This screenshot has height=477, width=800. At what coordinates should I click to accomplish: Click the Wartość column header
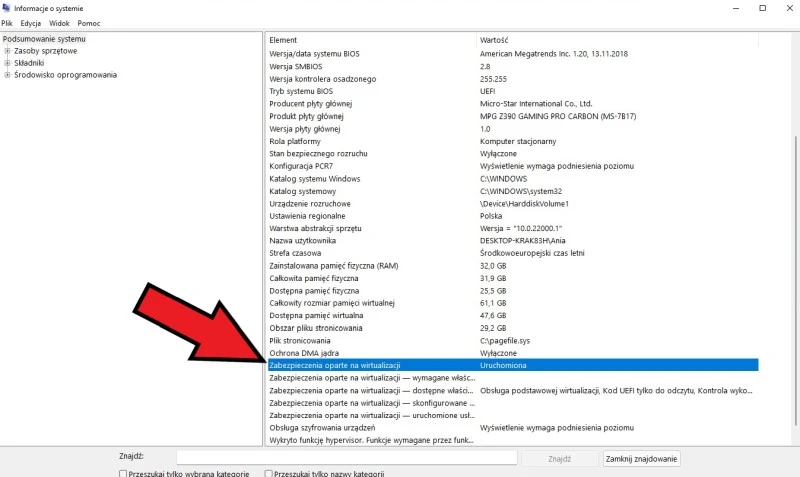coord(617,40)
